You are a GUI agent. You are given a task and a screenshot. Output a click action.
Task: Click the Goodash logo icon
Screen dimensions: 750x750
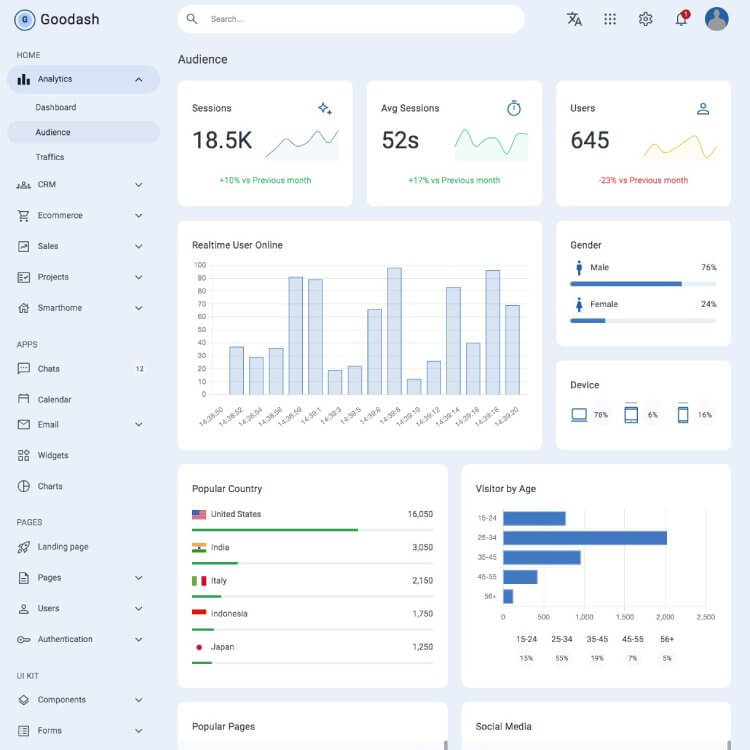click(x=25, y=19)
